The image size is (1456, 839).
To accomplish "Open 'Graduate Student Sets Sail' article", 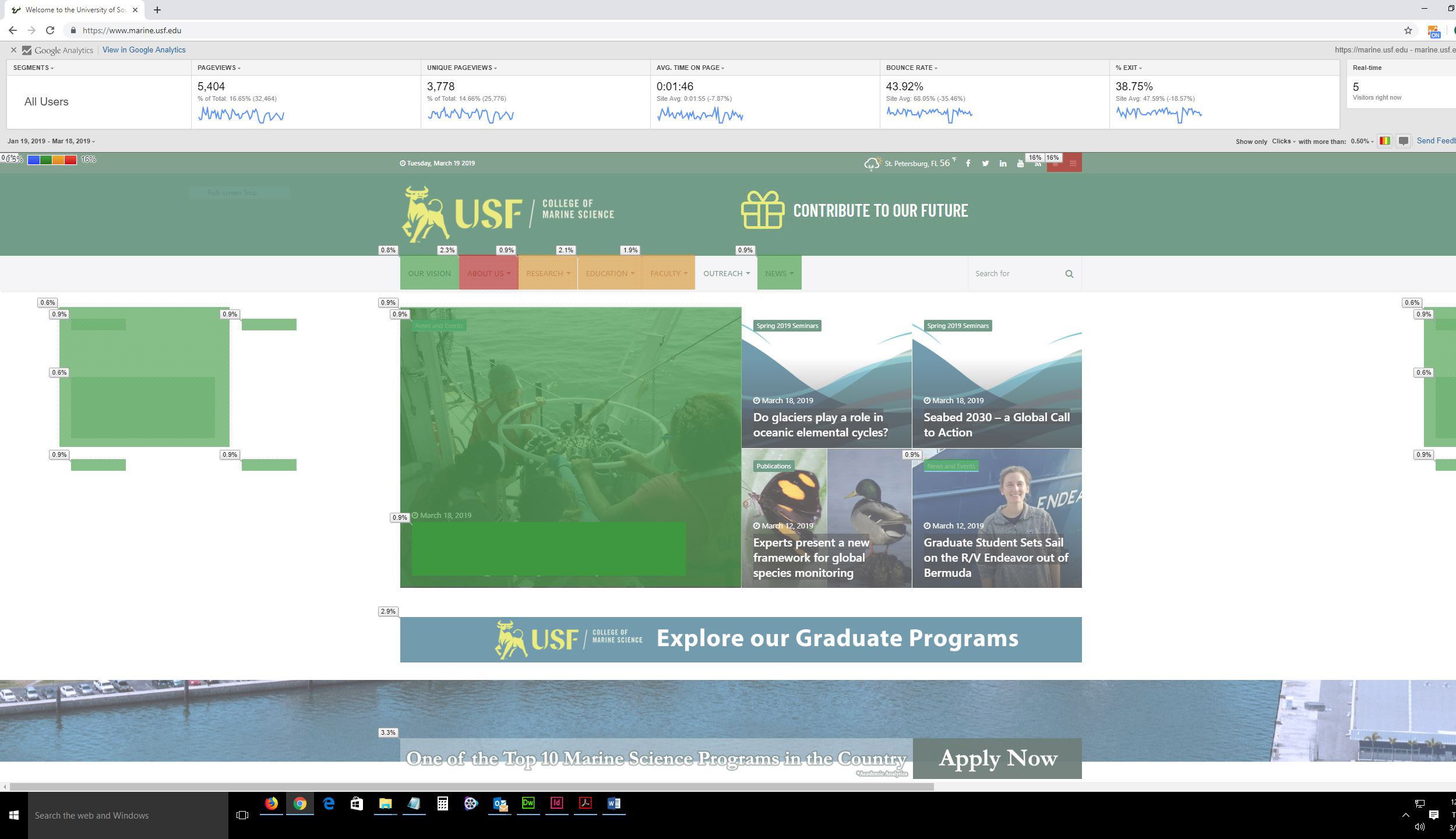I will [x=996, y=558].
